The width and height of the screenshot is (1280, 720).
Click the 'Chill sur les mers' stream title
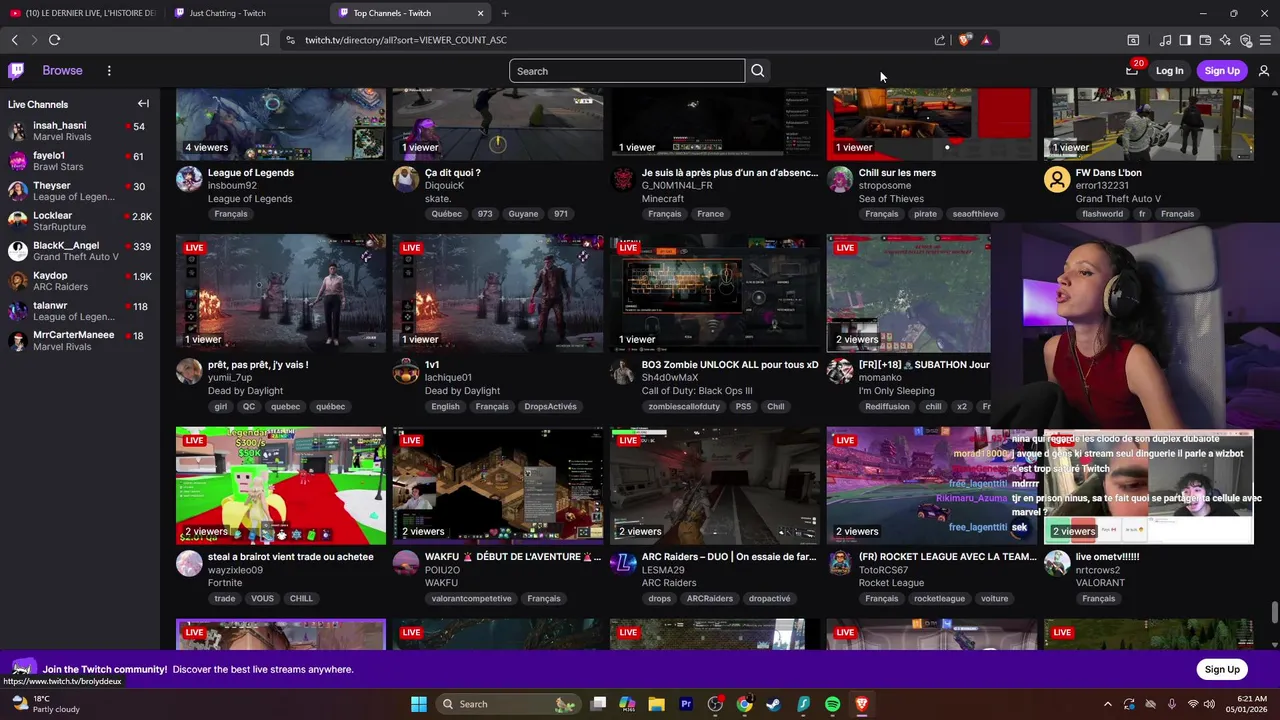click(897, 173)
